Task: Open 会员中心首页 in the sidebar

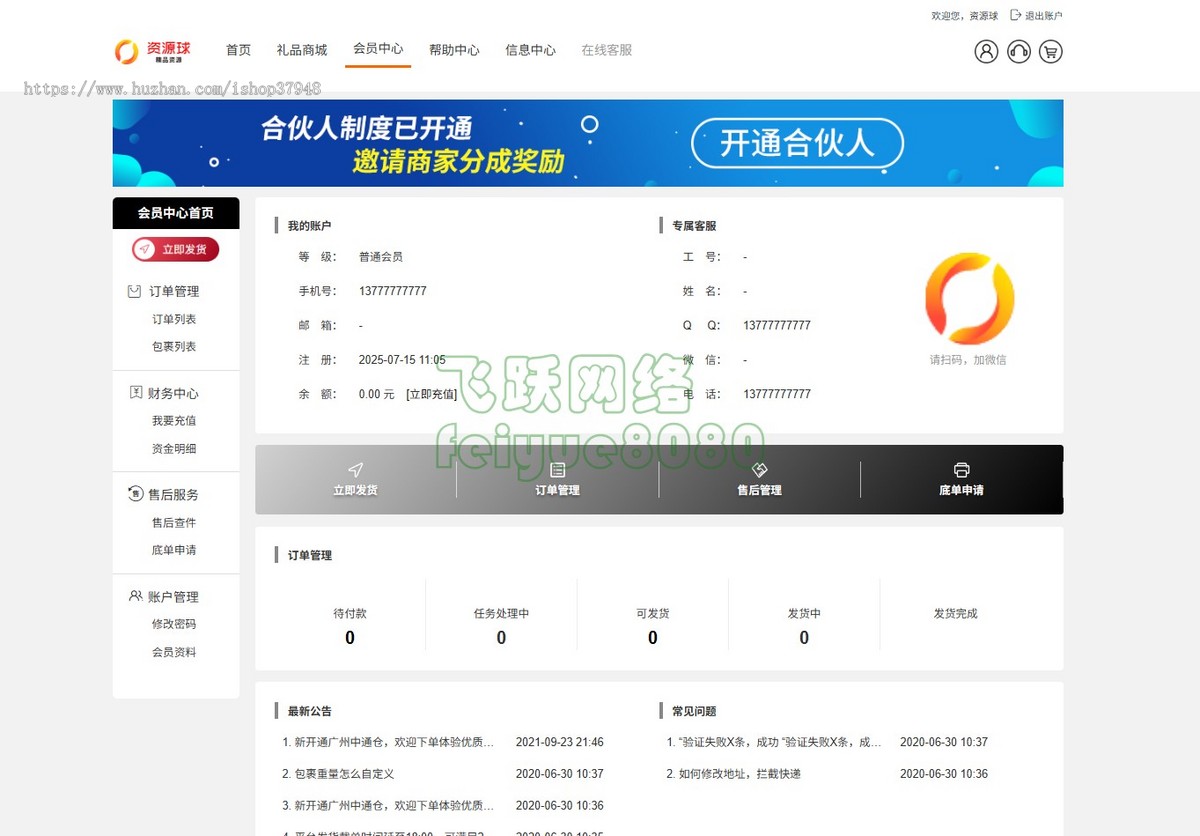Action: (x=176, y=213)
